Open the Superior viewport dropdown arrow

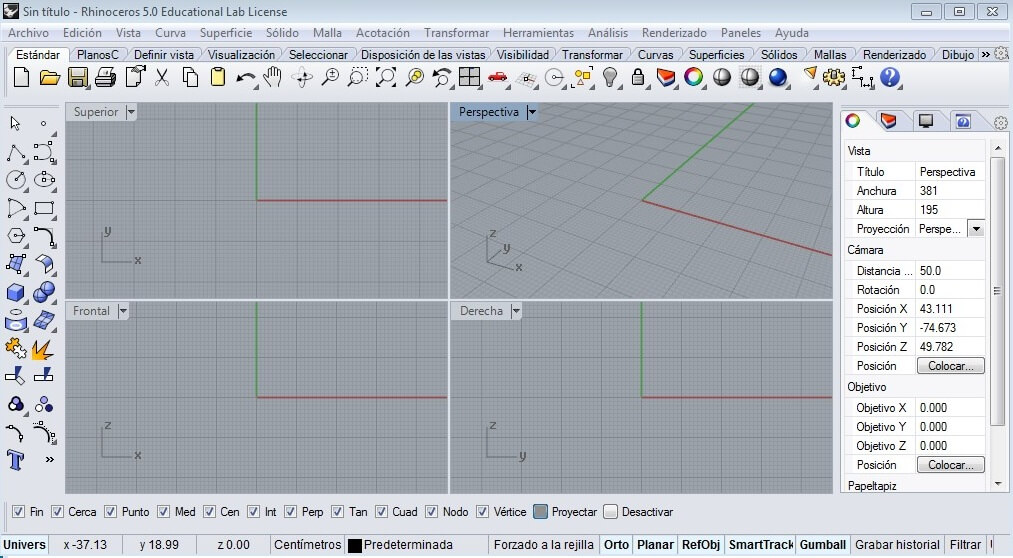[x=131, y=112]
